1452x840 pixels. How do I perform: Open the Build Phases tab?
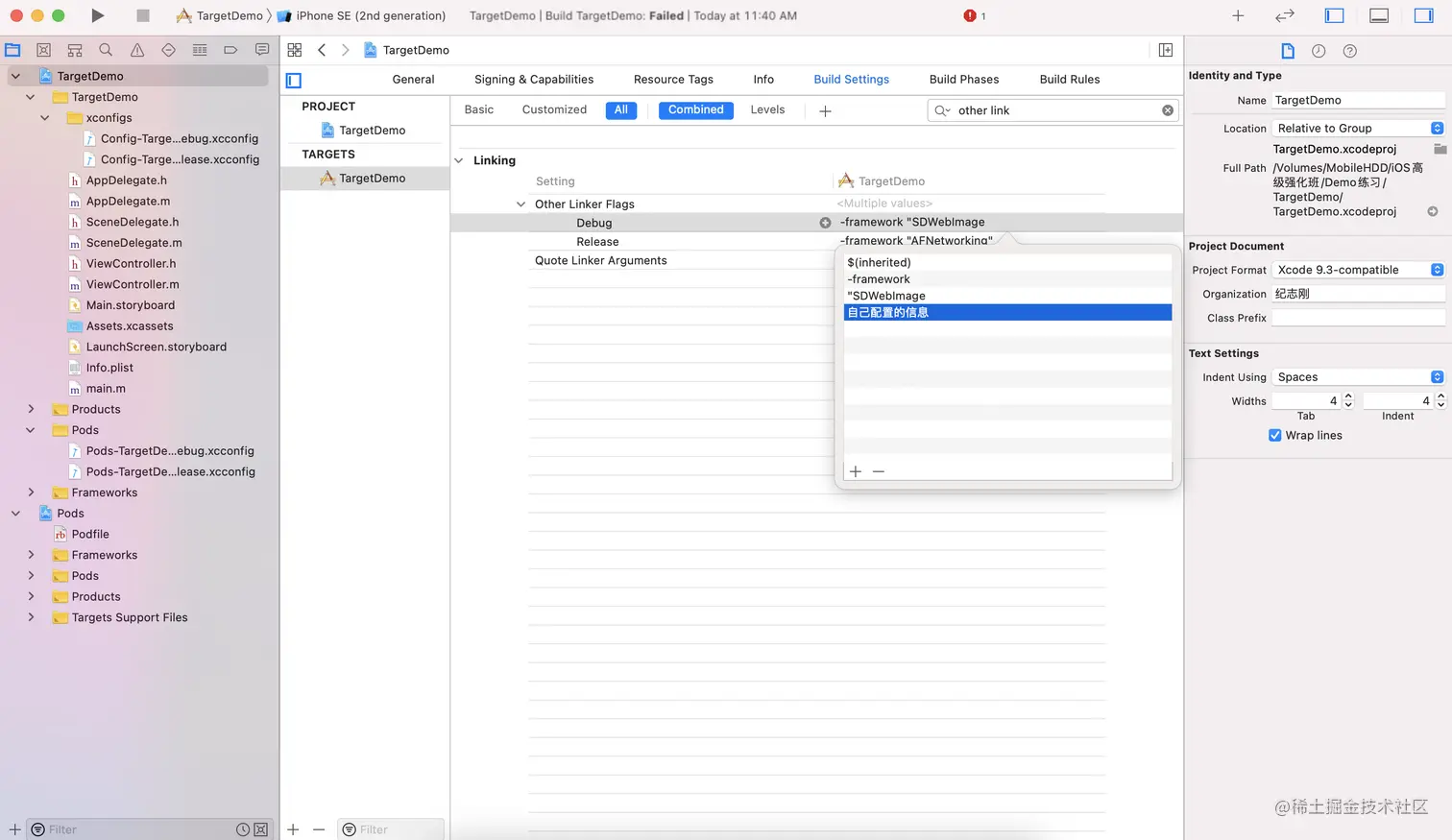[964, 80]
